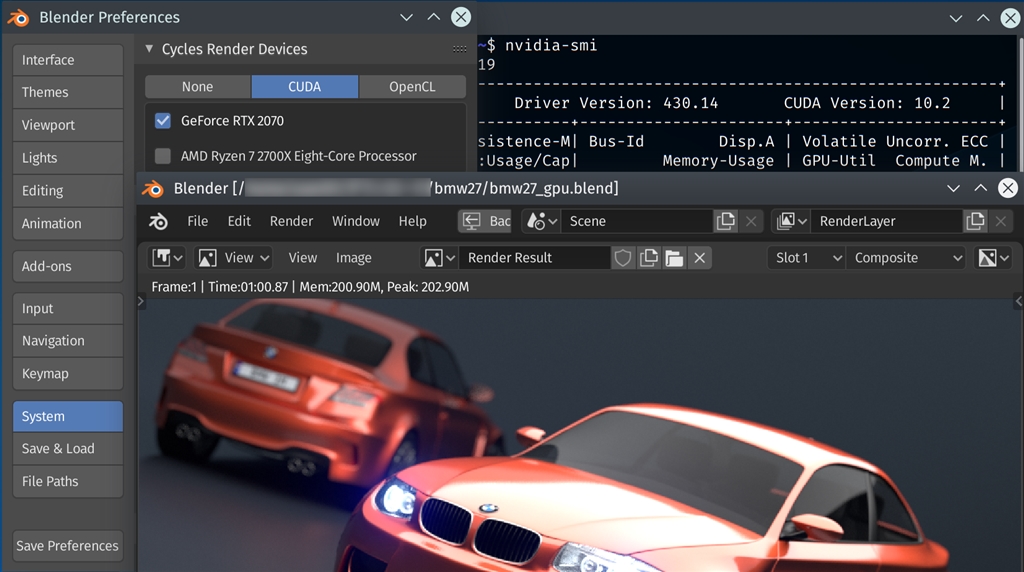The width and height of the screenshot is (1024, 572).
Task: Switch to Keymap preferences
Action: coord(68,373)
